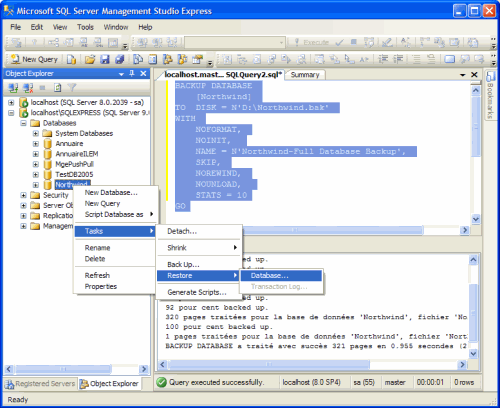Screen dimensions: 500x408
Task: Select Database... under Restore submenu
Action: [281, 275]
